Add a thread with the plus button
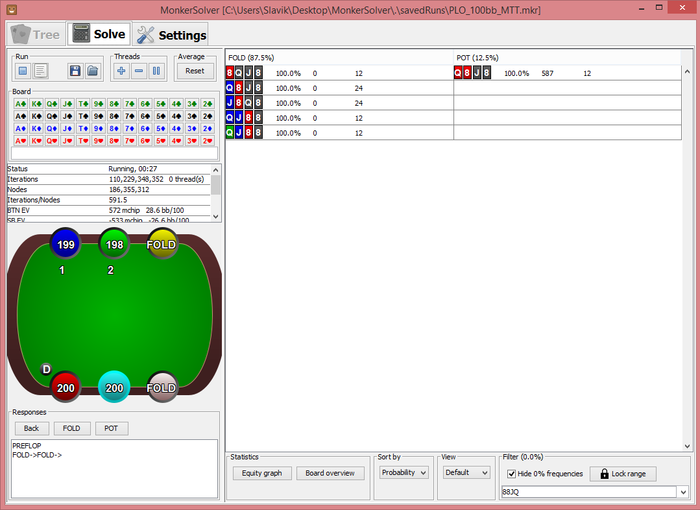The width and height of the screenshot is (700, 510). click(x=121, y=71)
